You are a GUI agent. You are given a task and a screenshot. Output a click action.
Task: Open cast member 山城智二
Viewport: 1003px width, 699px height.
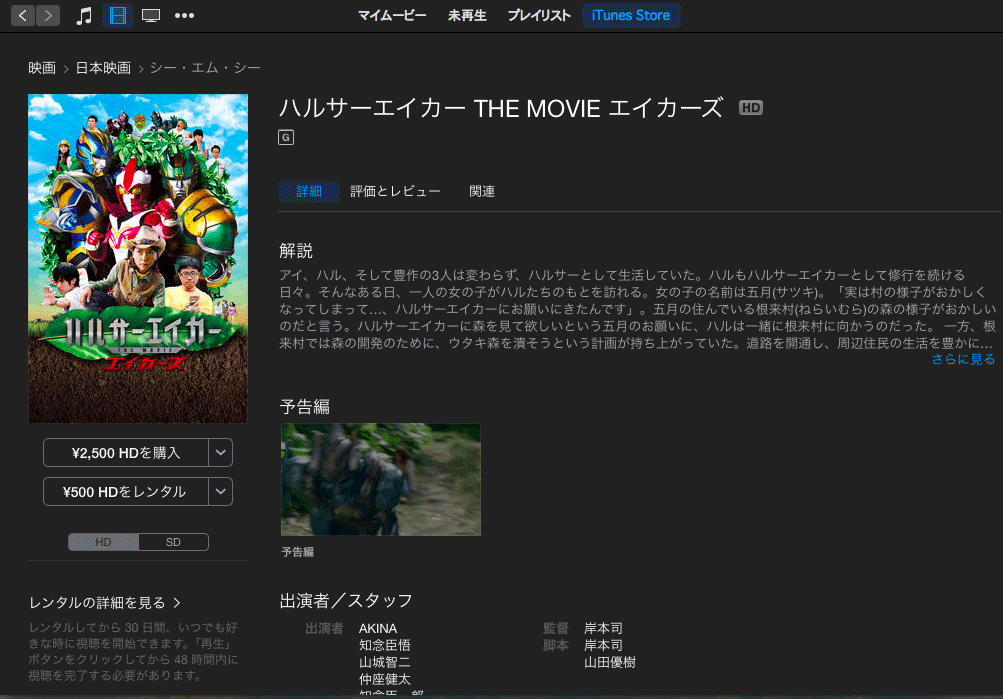pyautogui.click(x=385, y=663)
